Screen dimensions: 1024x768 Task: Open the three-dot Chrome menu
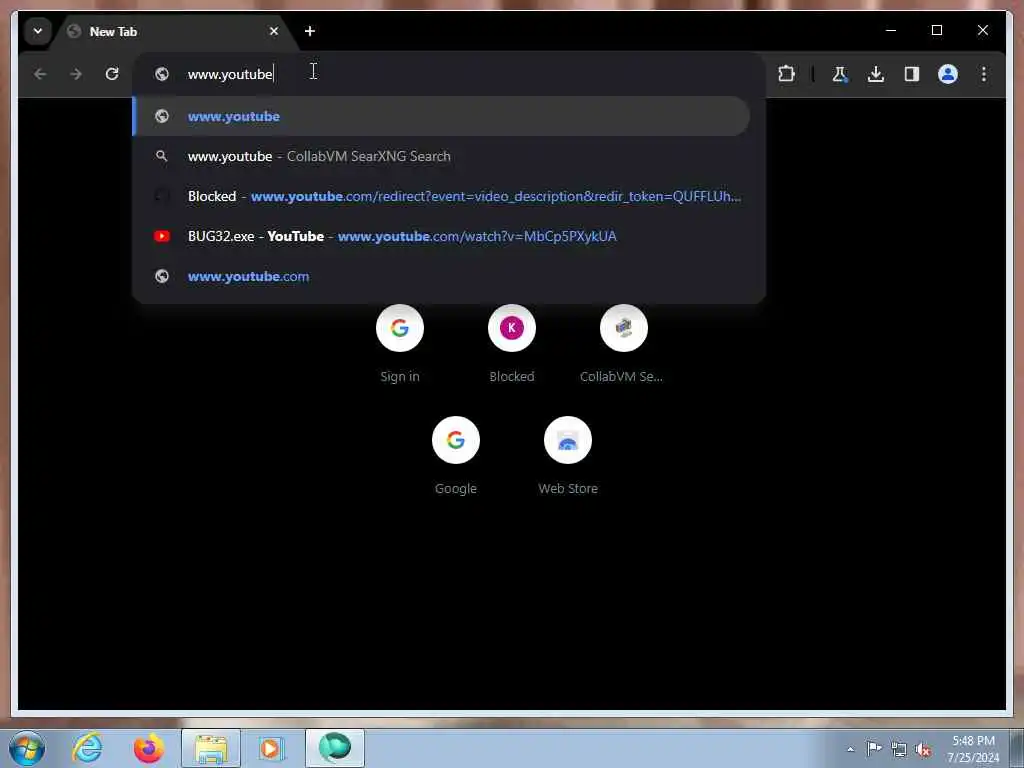pyautogui.click(x=984, y=74)
